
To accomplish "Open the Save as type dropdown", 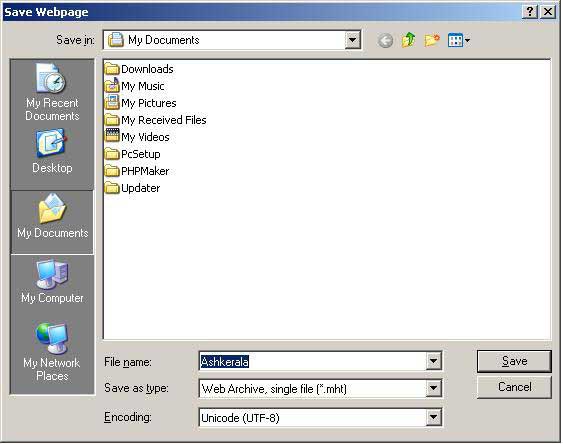I will pos(433,388).
